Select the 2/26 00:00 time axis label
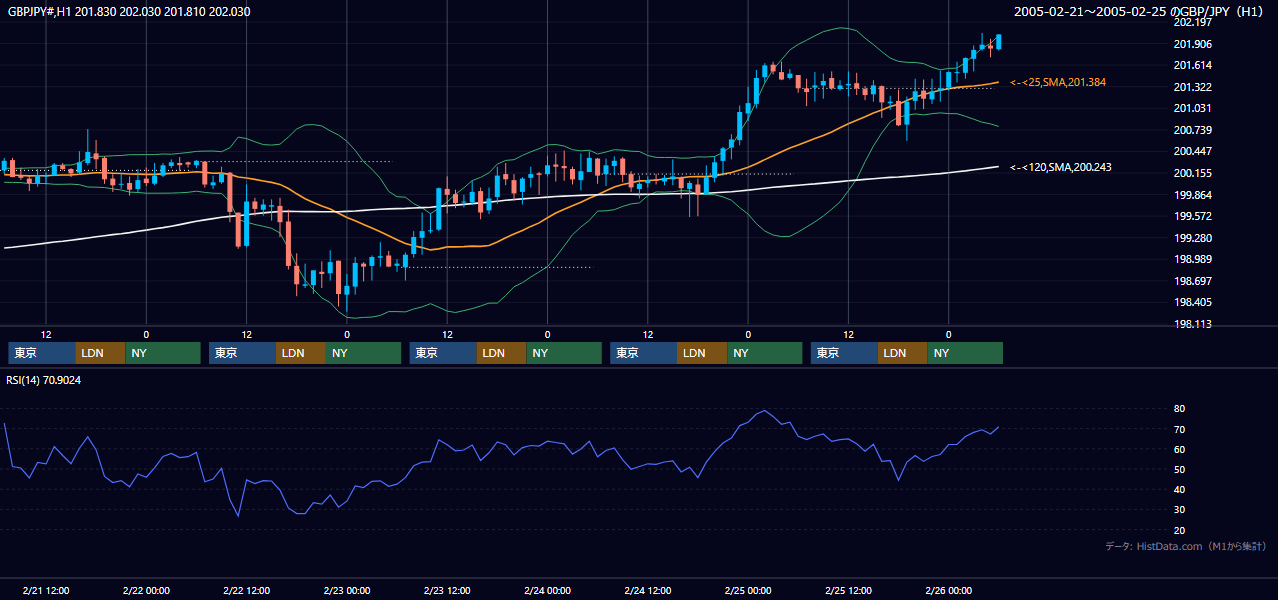 [948, 591]
